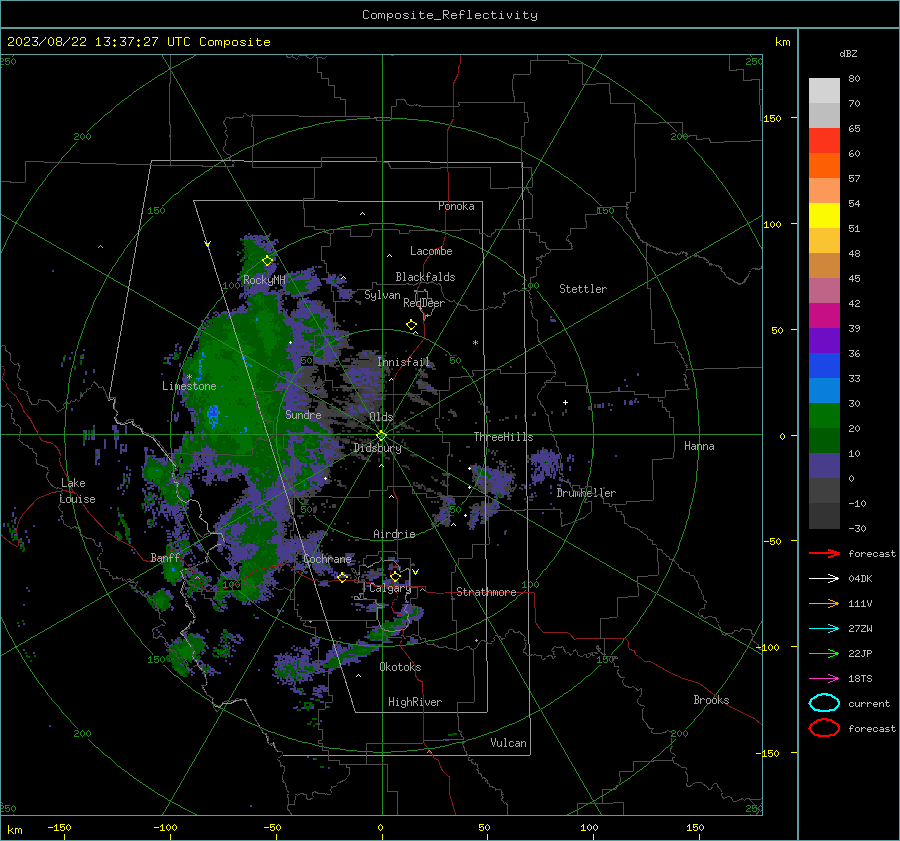Choose the orange 57-60 dBZ swatch
Viewport: 900px width, 841px height.
point(824,166)
